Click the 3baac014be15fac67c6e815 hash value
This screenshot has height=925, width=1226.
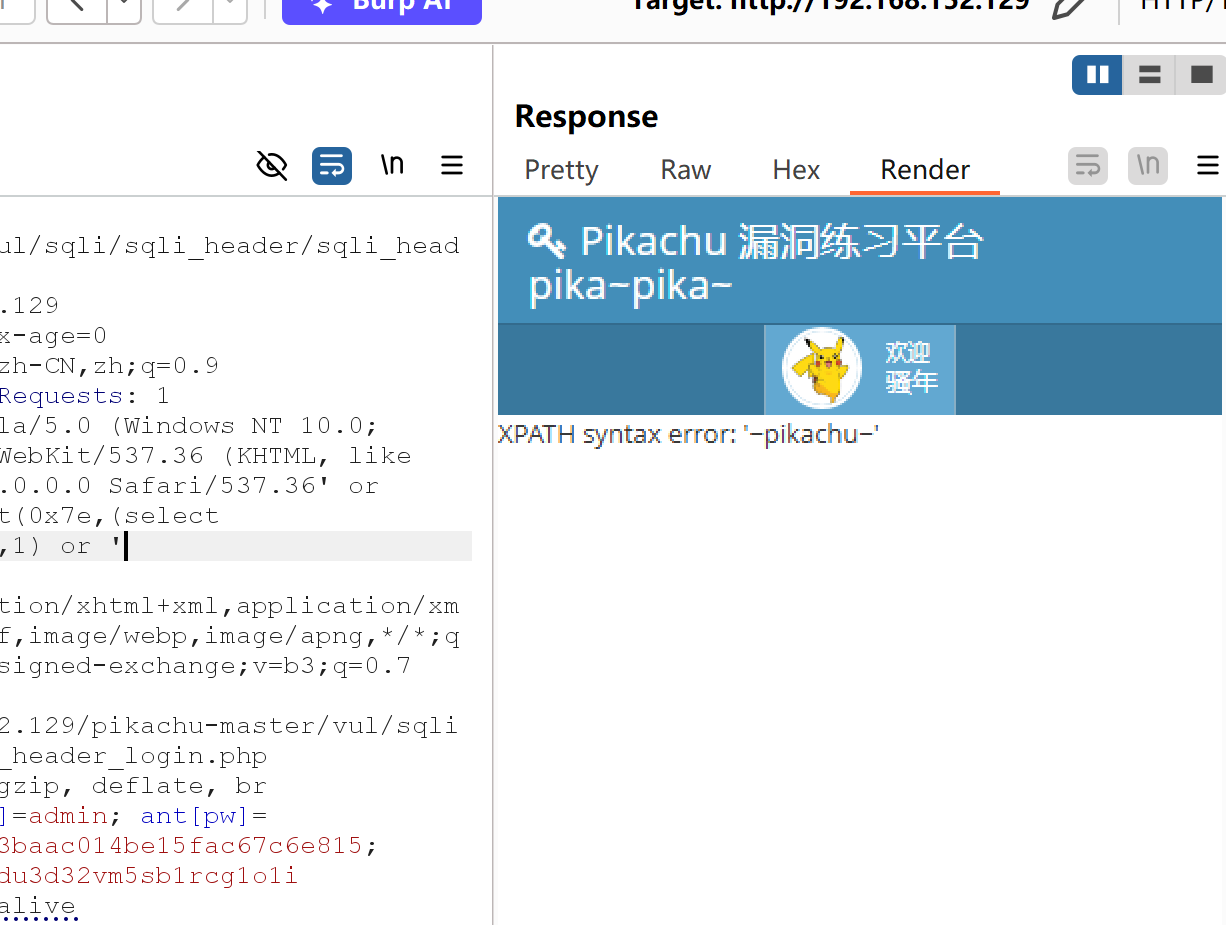click(181, 846)
